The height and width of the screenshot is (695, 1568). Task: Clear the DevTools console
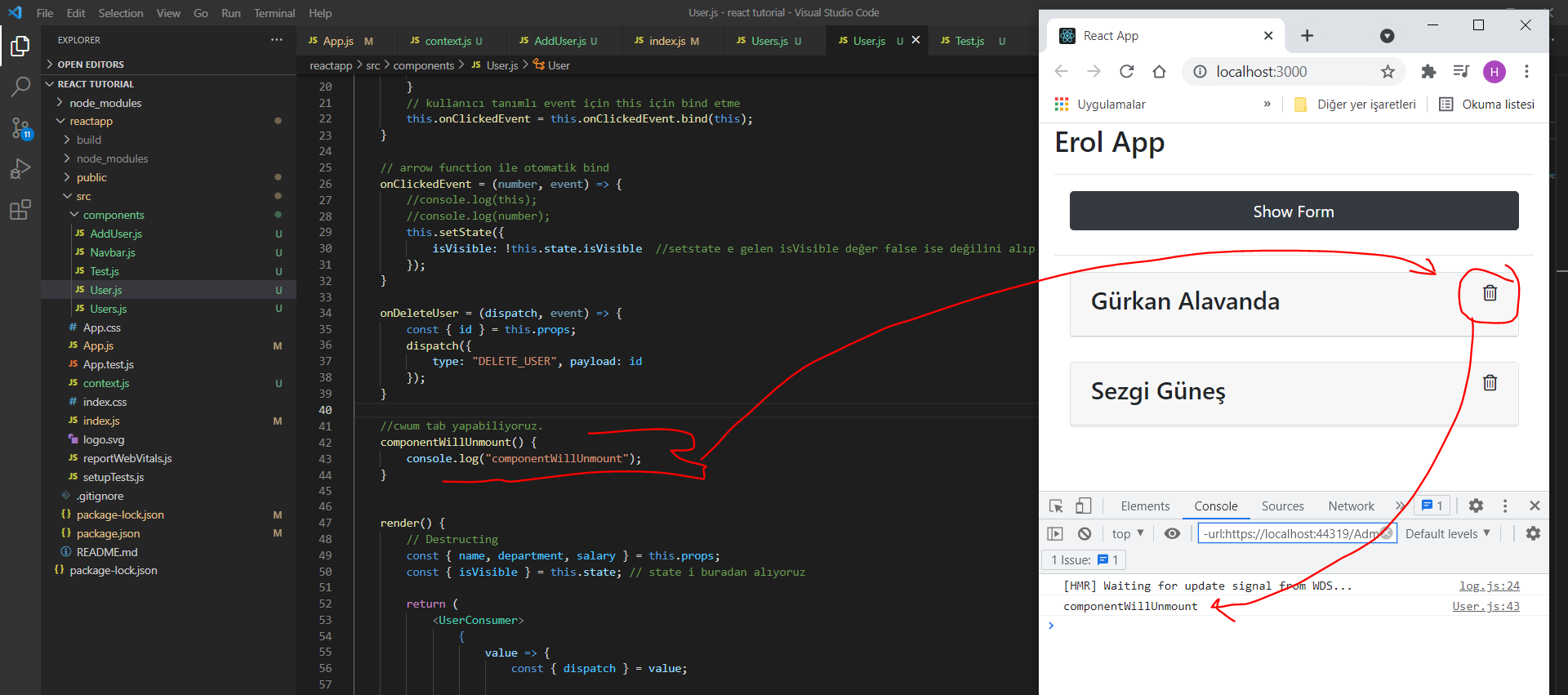(1085, 534)
